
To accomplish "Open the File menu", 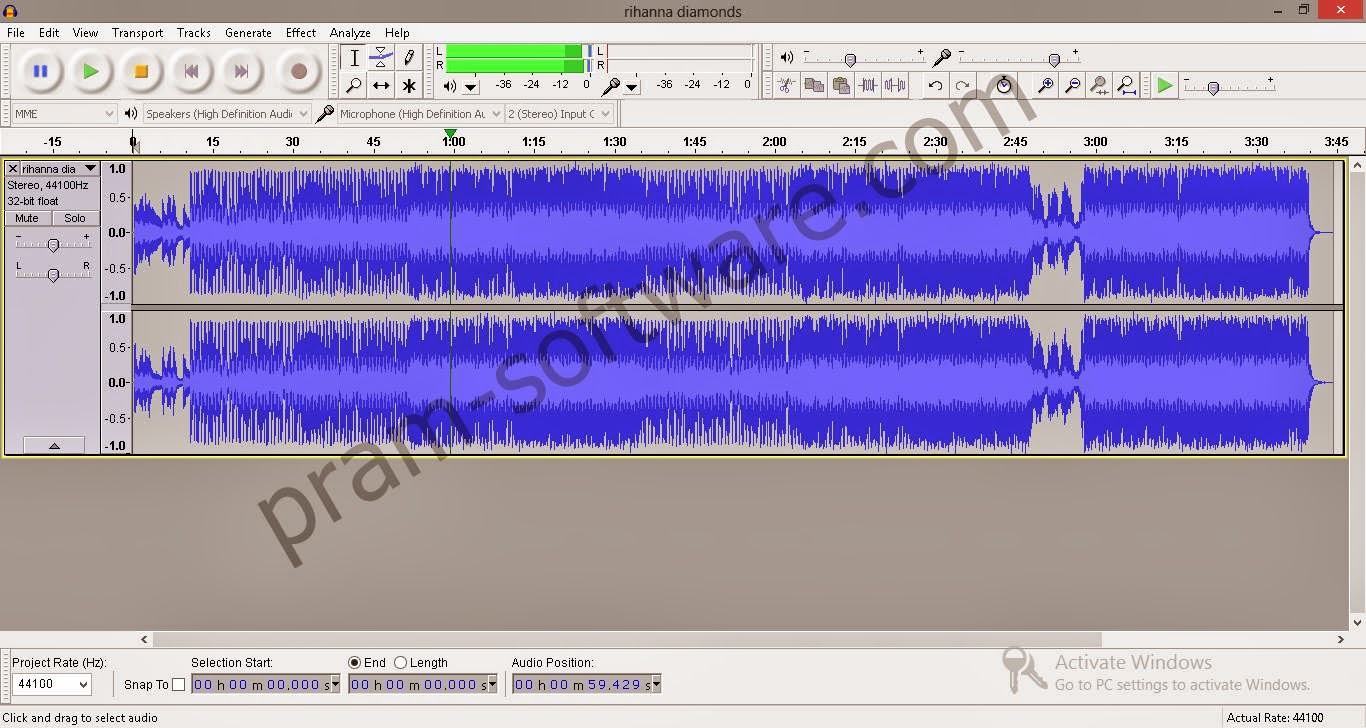I will point(16,33).
